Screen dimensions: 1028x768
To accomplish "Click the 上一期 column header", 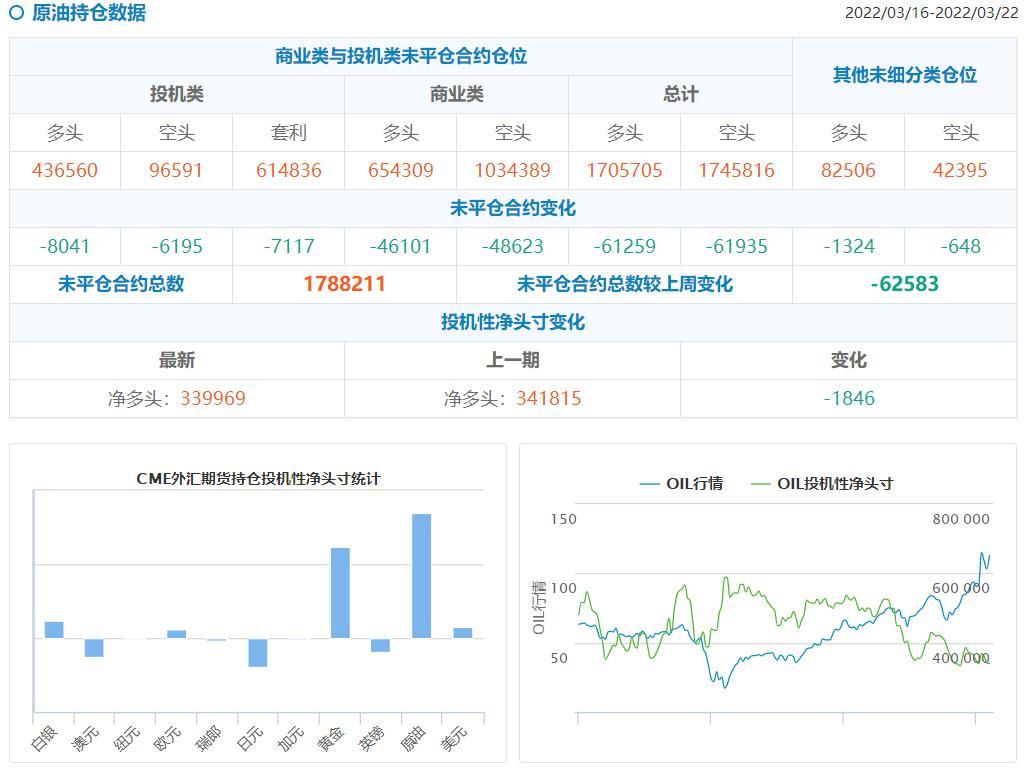I will coord(512,360).
